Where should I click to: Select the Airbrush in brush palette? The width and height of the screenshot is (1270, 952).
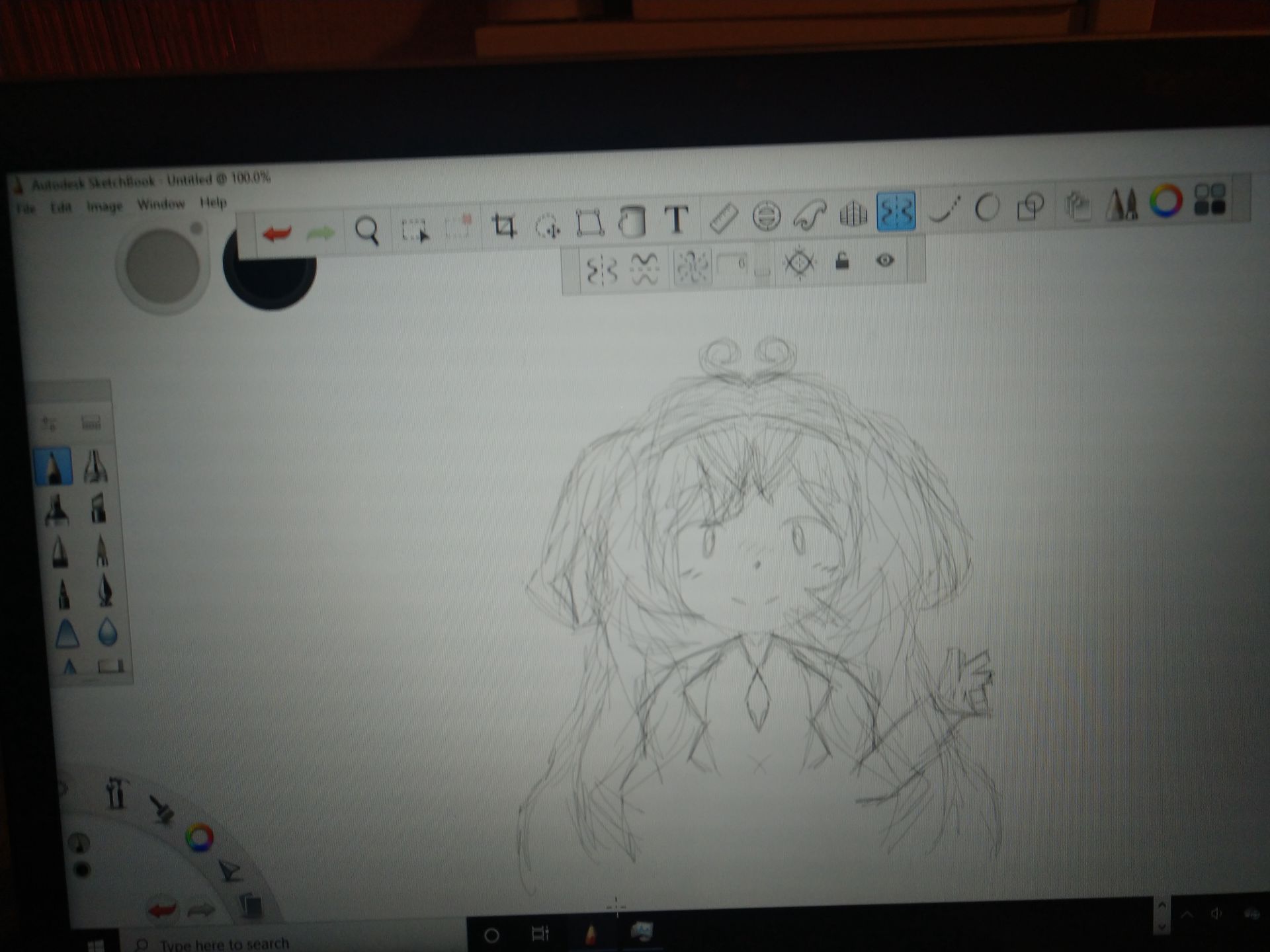click(x=96, y=466)
